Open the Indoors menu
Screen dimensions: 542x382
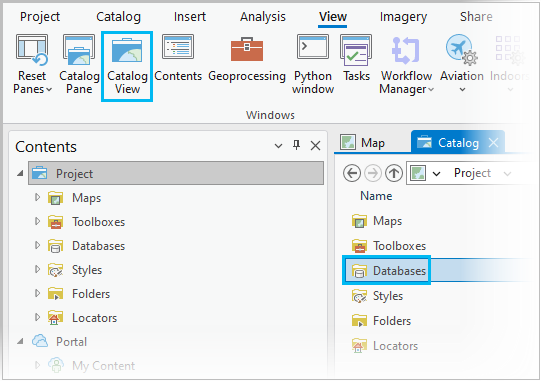(x=510, y=64)
